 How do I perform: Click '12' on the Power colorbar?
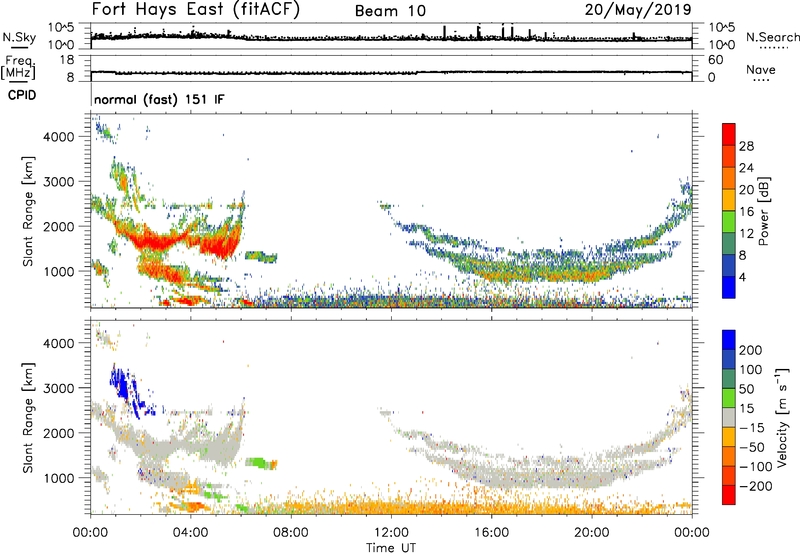tap(746, 234)
